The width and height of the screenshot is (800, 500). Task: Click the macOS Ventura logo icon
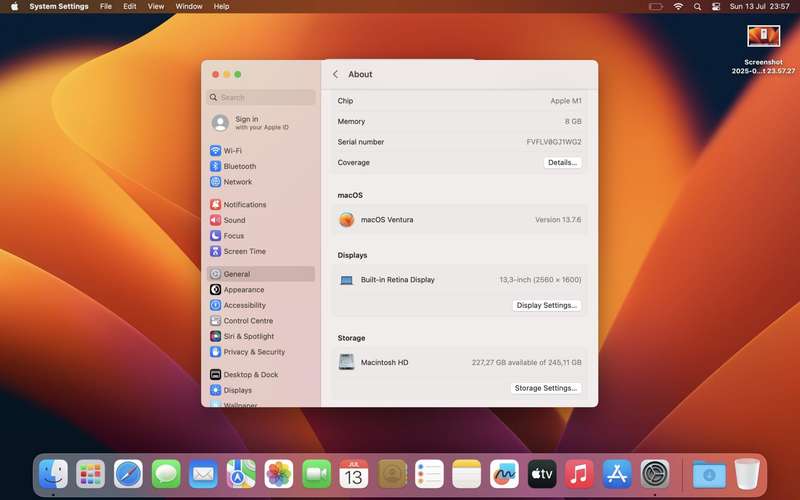click(346, 219)
